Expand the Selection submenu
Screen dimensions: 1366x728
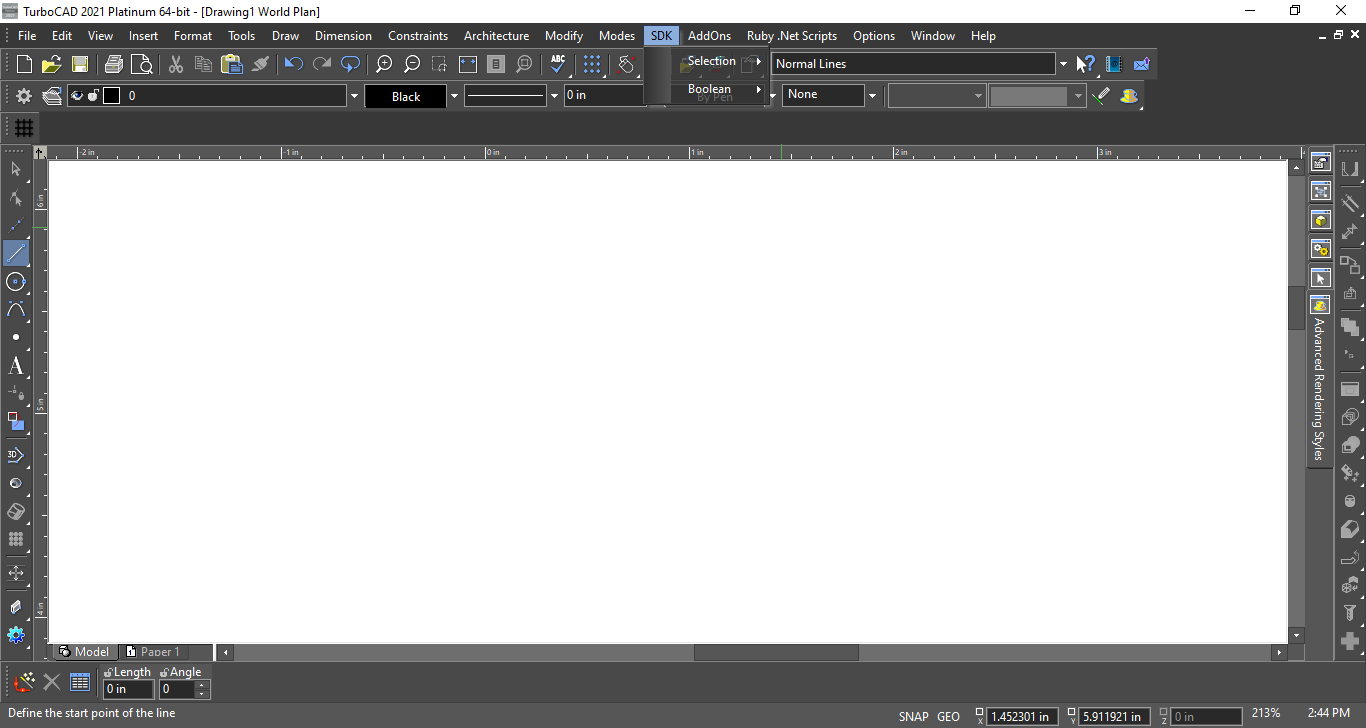tap(718, 61)
